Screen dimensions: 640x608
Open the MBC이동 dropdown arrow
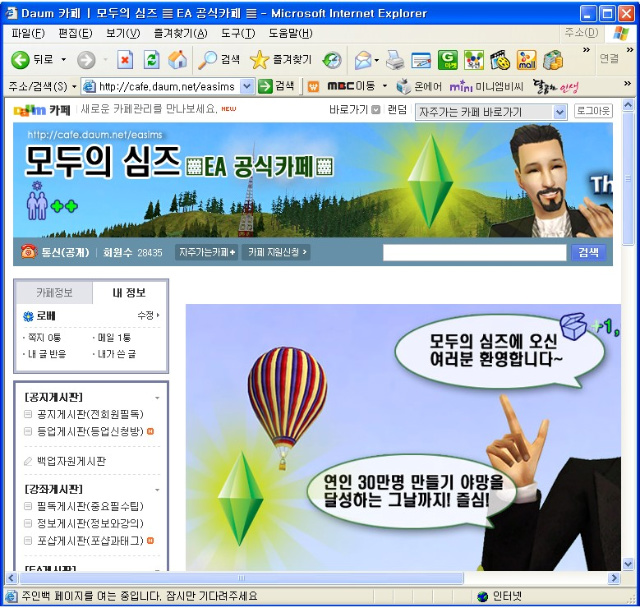pos(384,86)
